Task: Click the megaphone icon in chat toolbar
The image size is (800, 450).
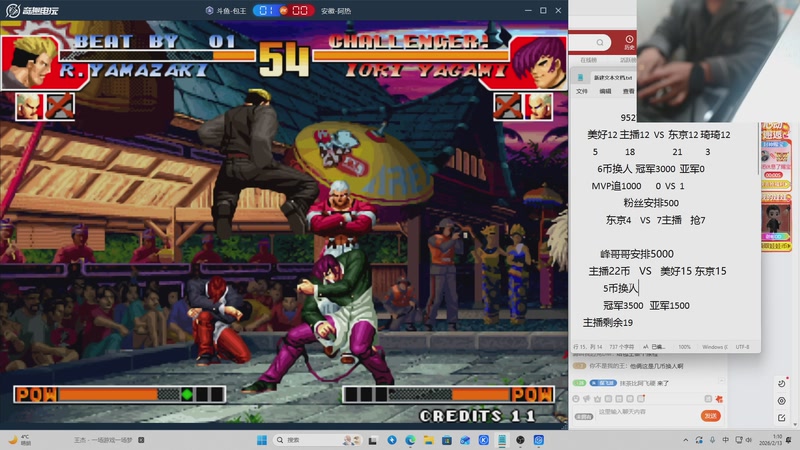Action: pos(587,399)
